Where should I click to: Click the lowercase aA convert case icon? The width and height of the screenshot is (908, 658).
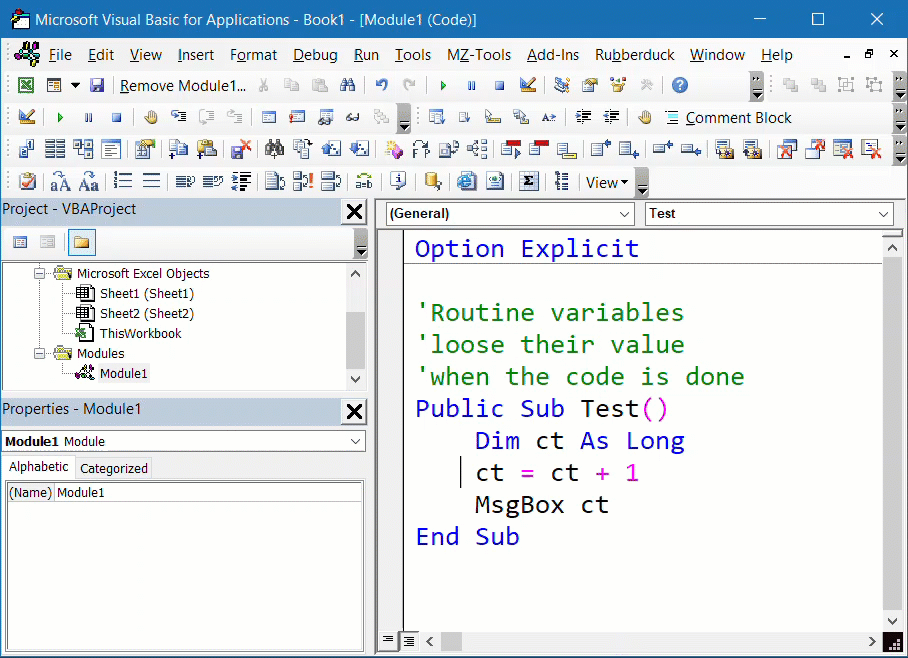(x=60, y=182)
